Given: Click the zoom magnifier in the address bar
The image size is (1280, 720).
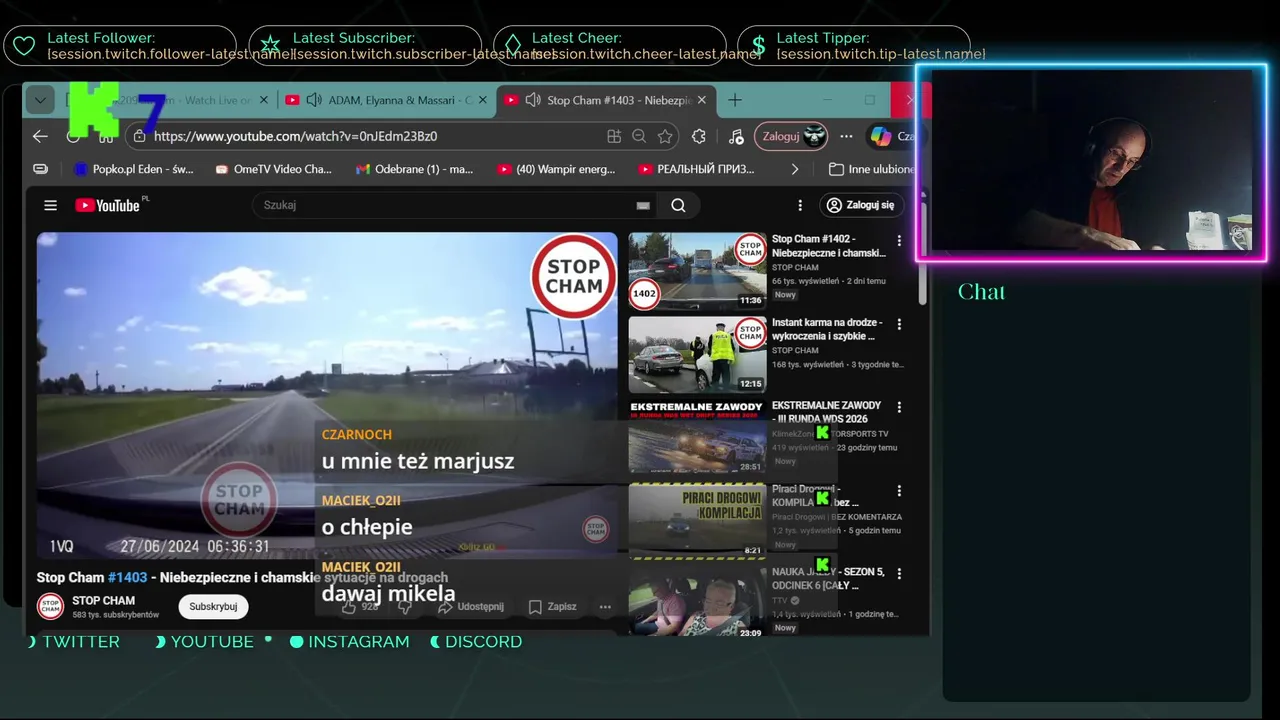Looking at the screenshot, I should click(x=640, y=136).
